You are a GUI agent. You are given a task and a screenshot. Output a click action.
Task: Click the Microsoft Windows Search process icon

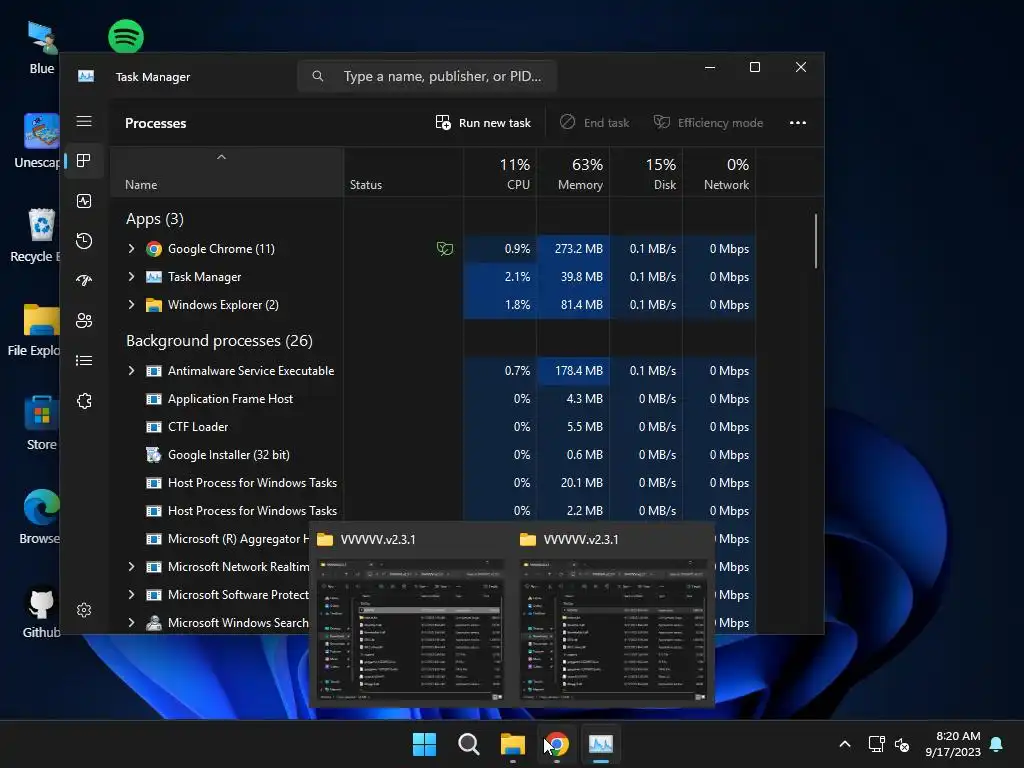(x=153, y=623)
